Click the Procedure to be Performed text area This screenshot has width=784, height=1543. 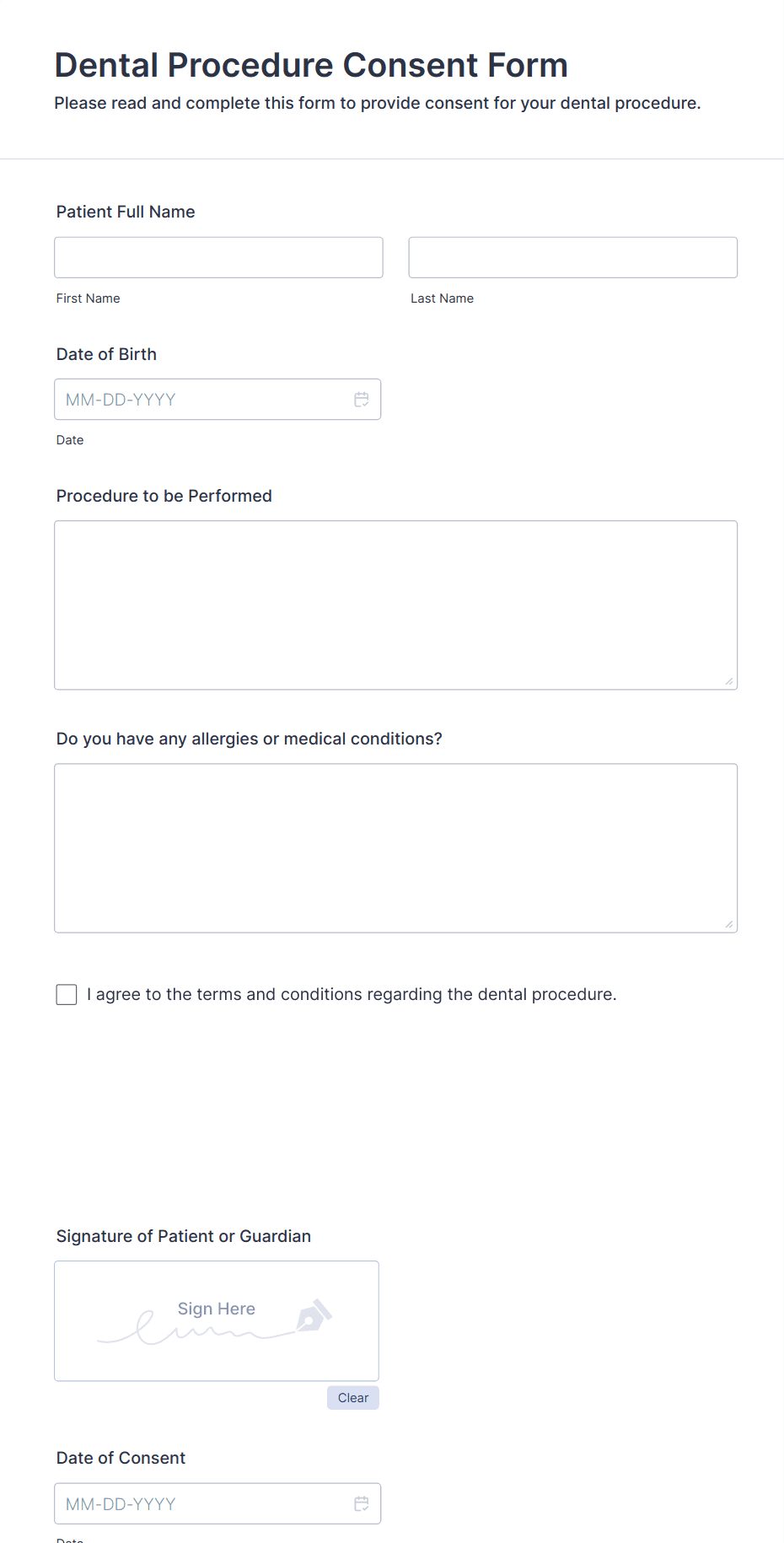pos(395,604)
